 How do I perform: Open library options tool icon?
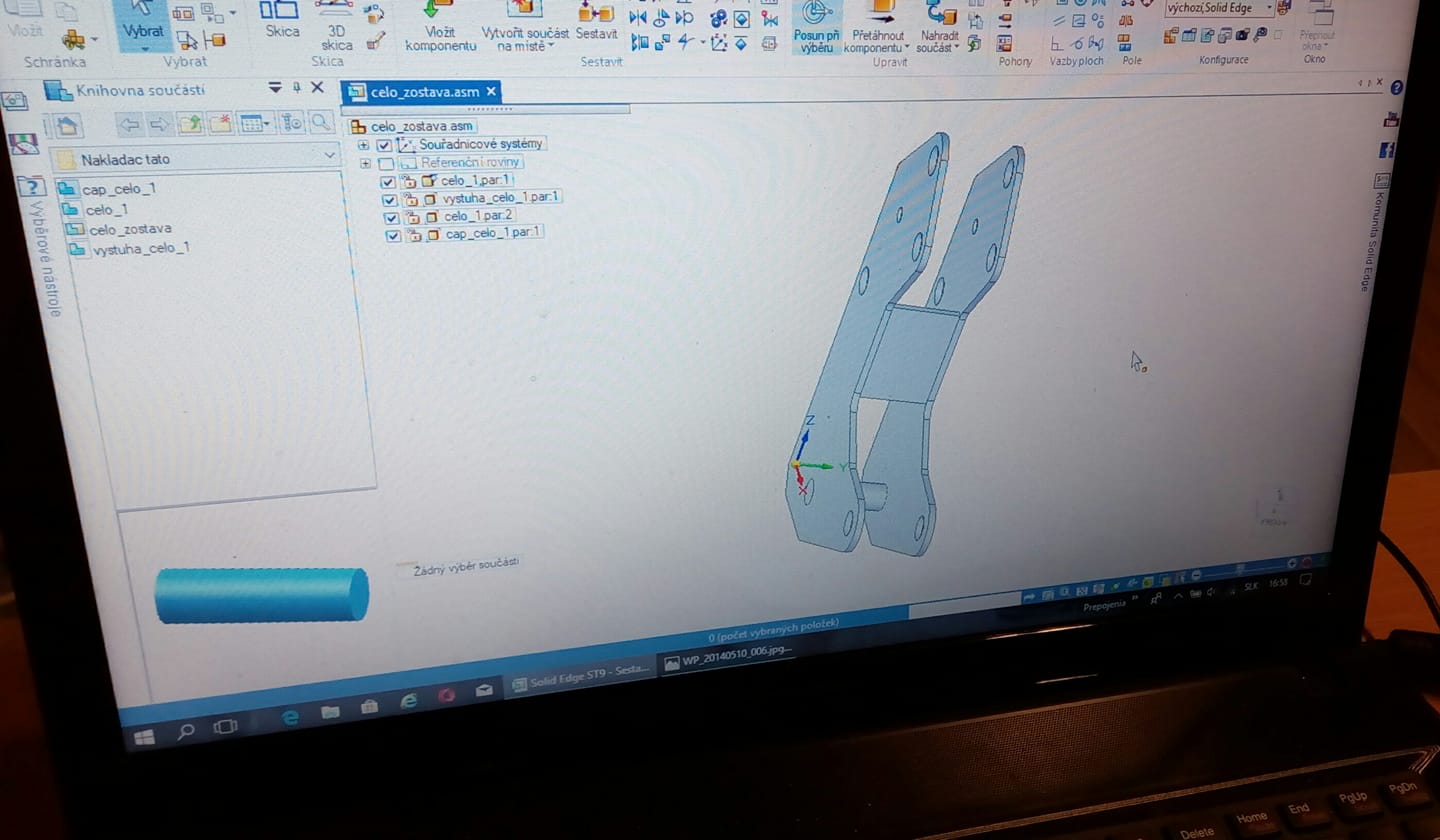click(x=291, y=122)
